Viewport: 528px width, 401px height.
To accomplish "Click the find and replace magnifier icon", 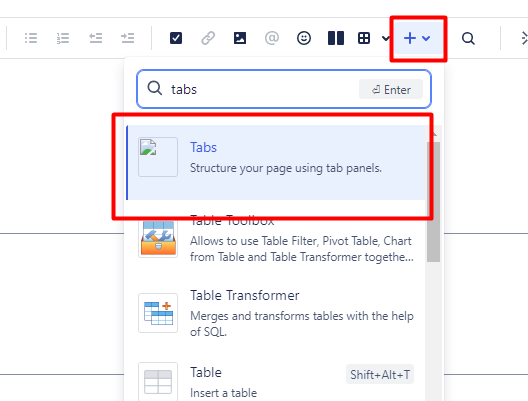I will coord(468,38).
